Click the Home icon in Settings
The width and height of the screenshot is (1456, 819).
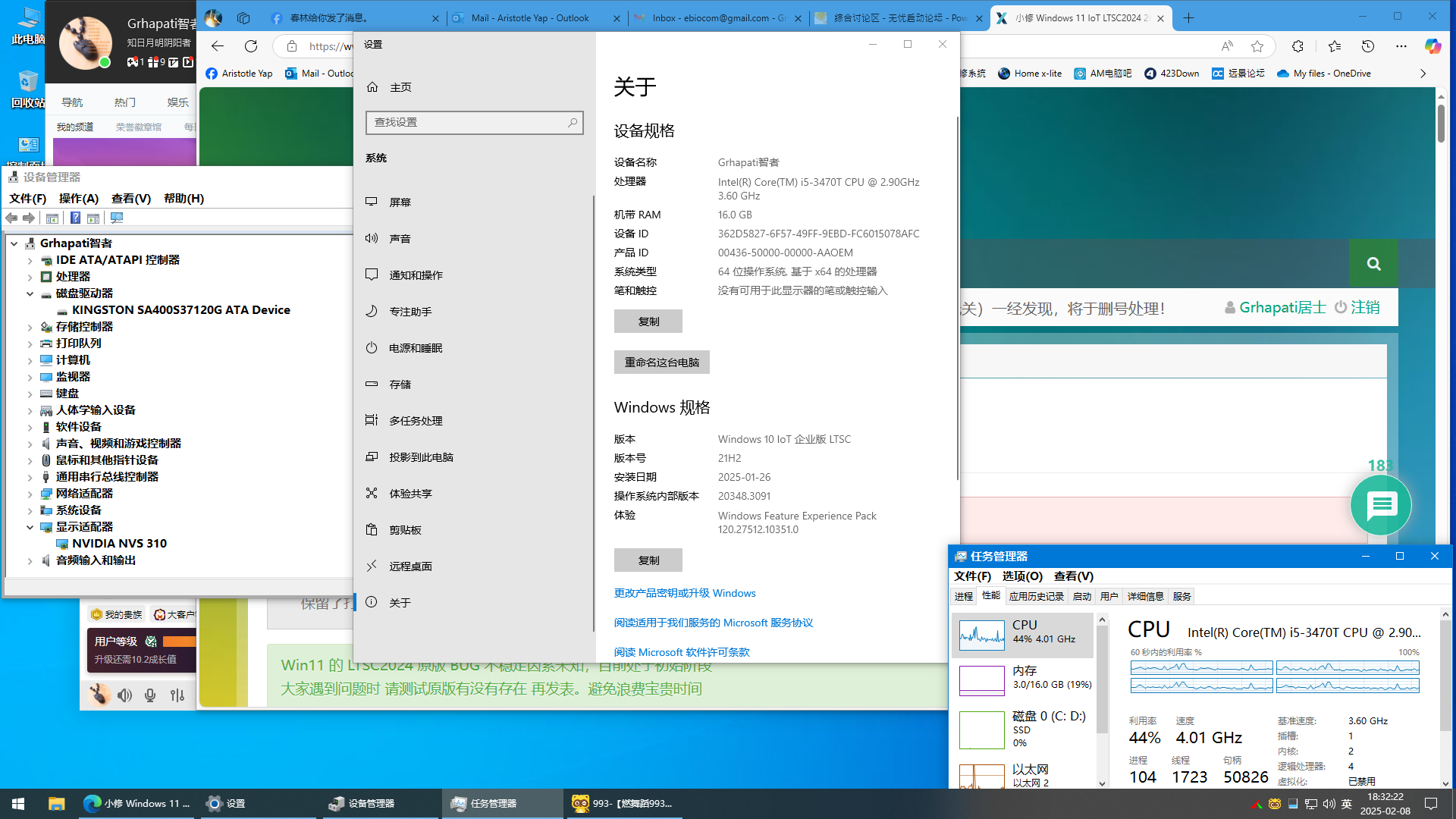pos(372,87)
